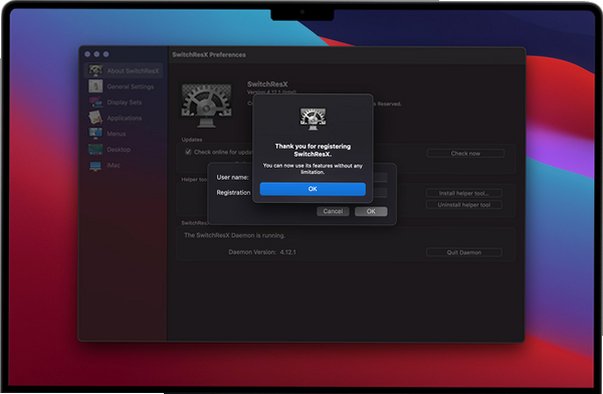
Task: Click the yellow minimize window button
Action: click(x=97, y=54)
